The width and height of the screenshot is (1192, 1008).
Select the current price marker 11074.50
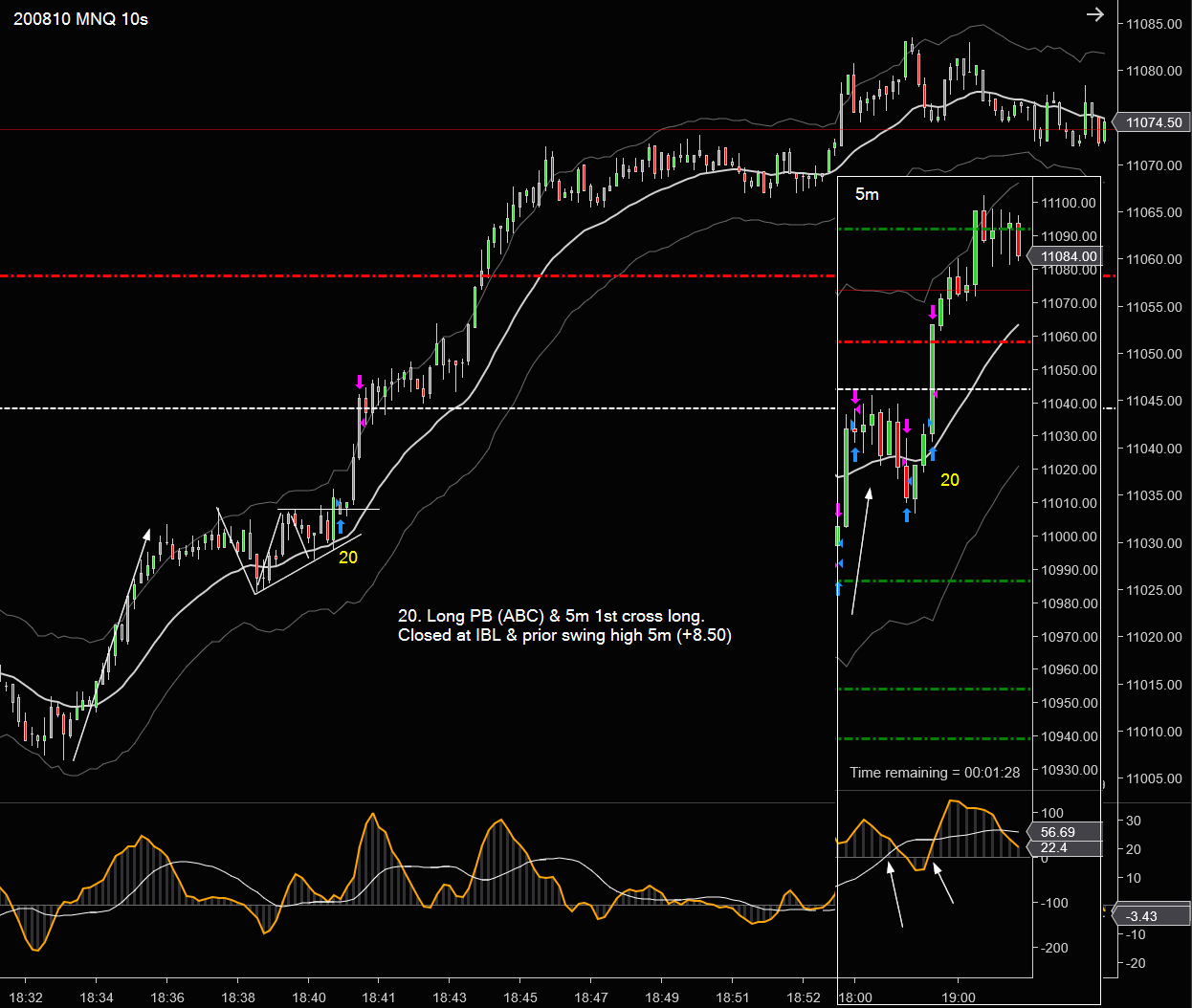(1153, 122)
